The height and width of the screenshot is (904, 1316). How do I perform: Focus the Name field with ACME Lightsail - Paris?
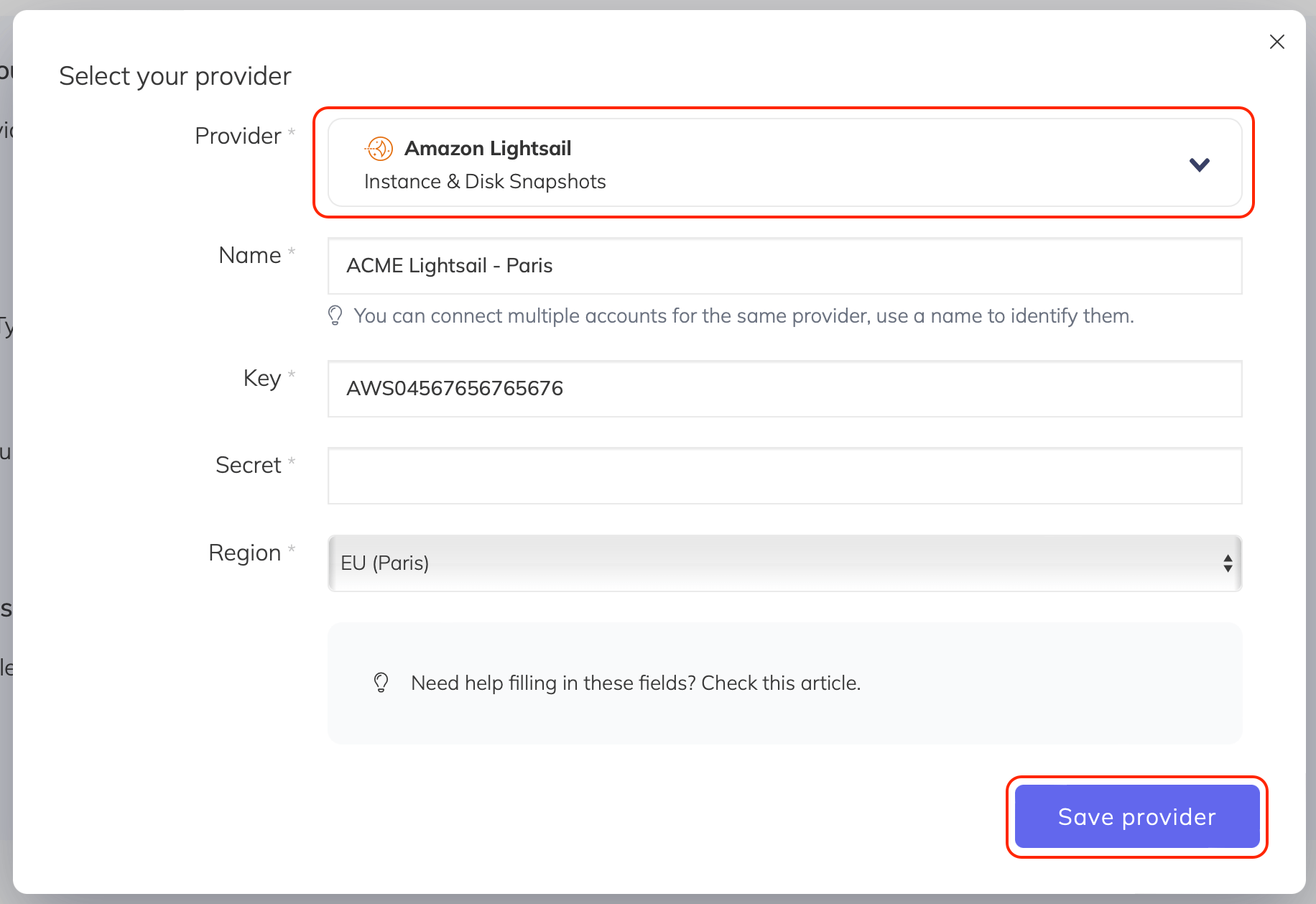tap(784, 266)
